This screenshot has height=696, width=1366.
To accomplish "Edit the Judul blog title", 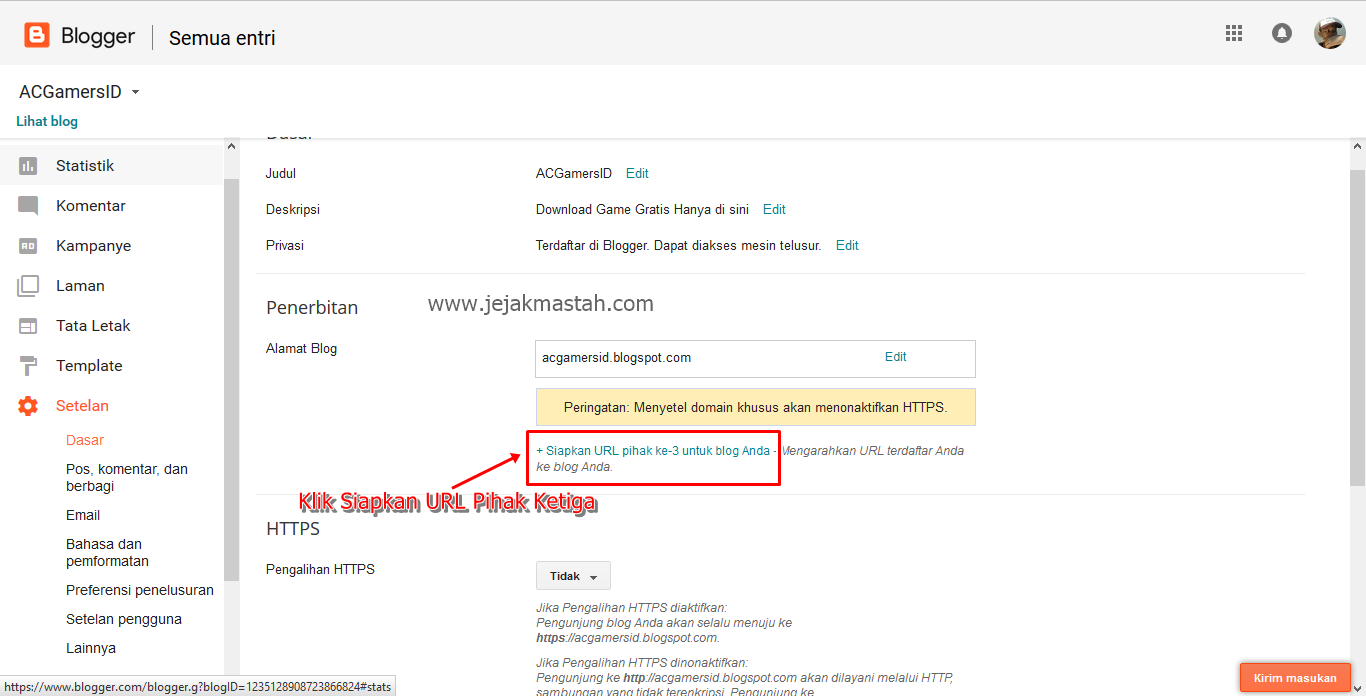I will (637, 173).
